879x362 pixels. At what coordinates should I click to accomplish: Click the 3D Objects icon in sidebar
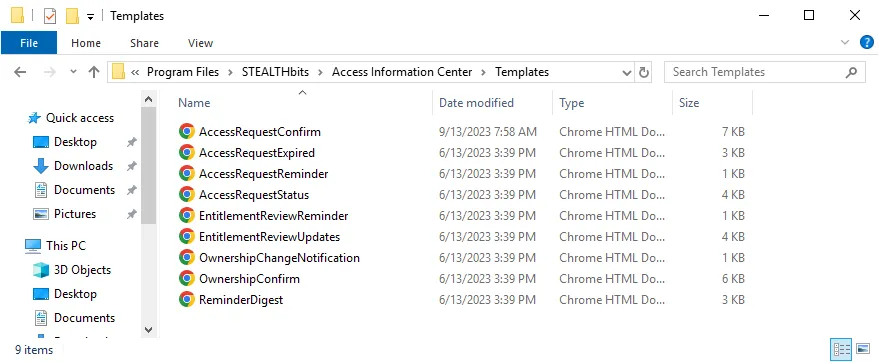pyautogui.click(x=41, y=270)
